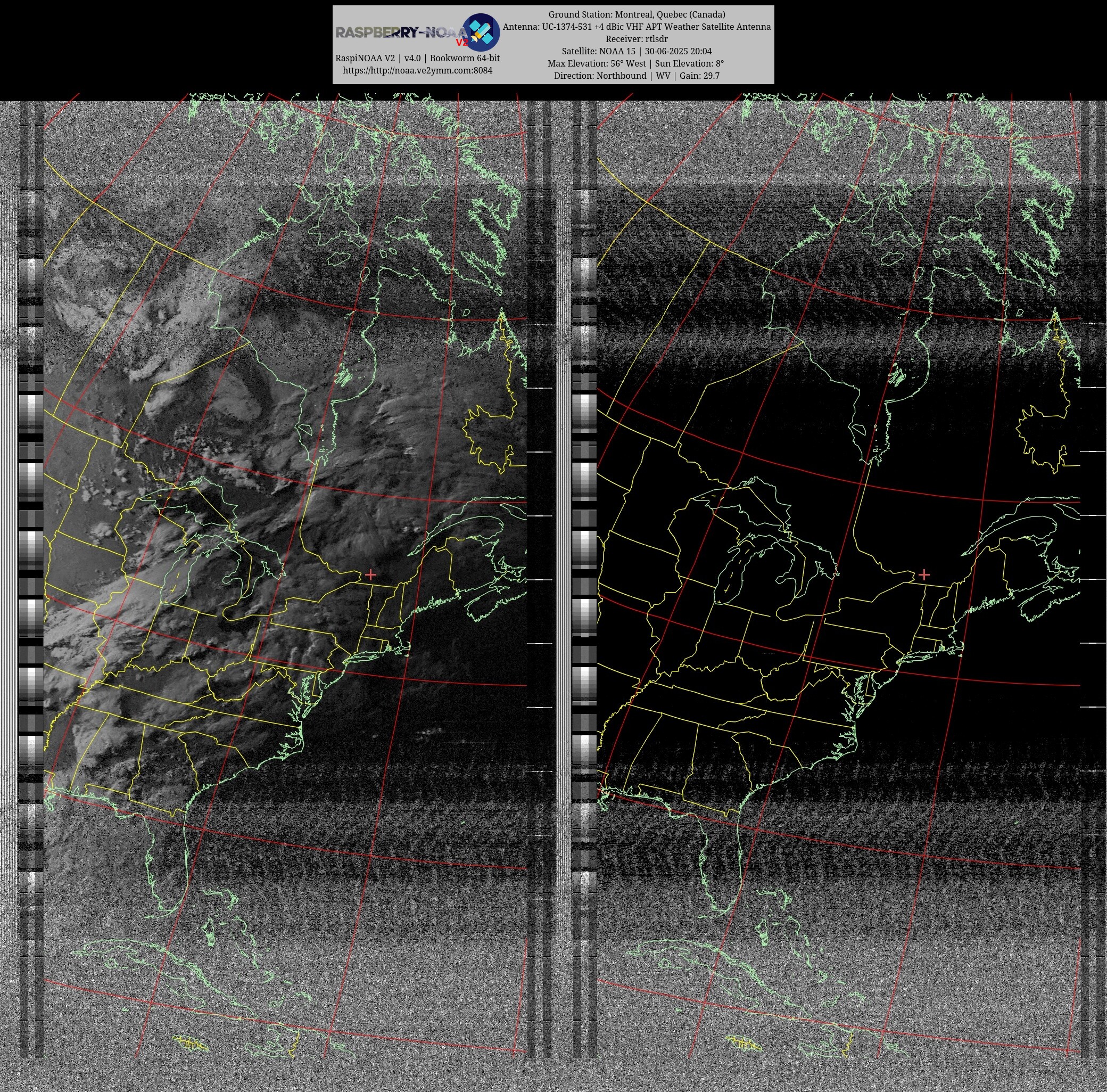Select 'RaspiNOAA V2 | v4.0 | Bookworm 64-bit' text
The height and width of the screenshot is (1092, 1107).
pos(417,59)
